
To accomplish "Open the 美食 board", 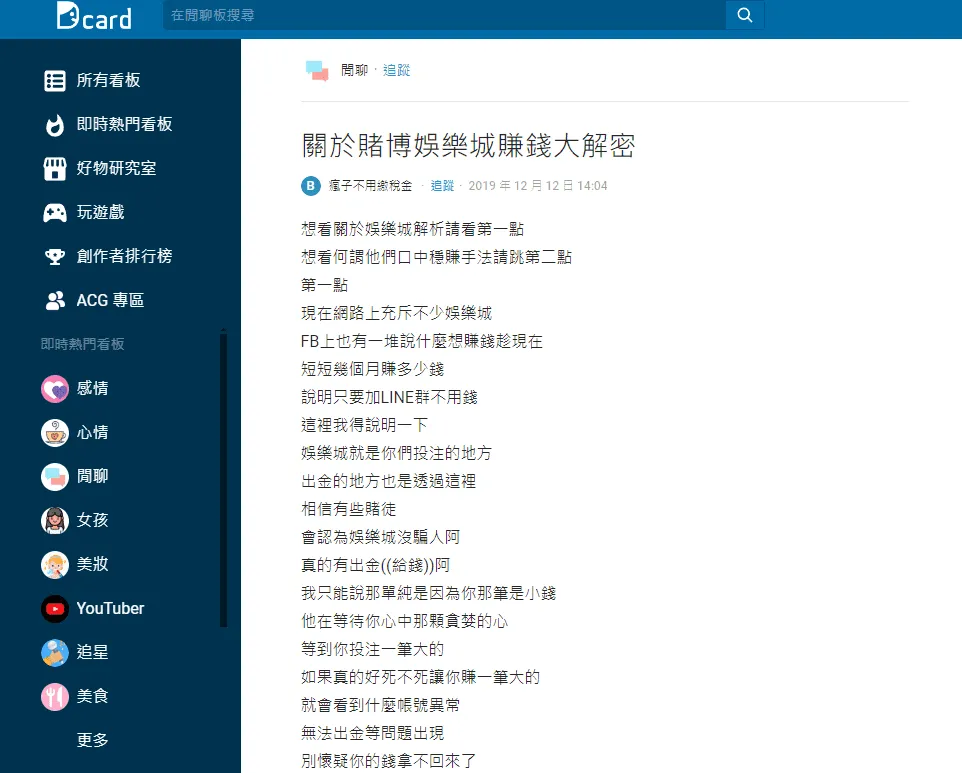I will pos(92,696).
